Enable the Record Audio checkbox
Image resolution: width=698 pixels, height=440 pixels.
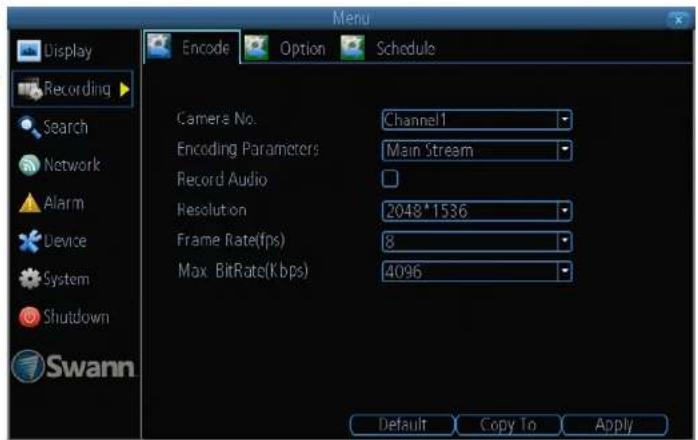390,179
